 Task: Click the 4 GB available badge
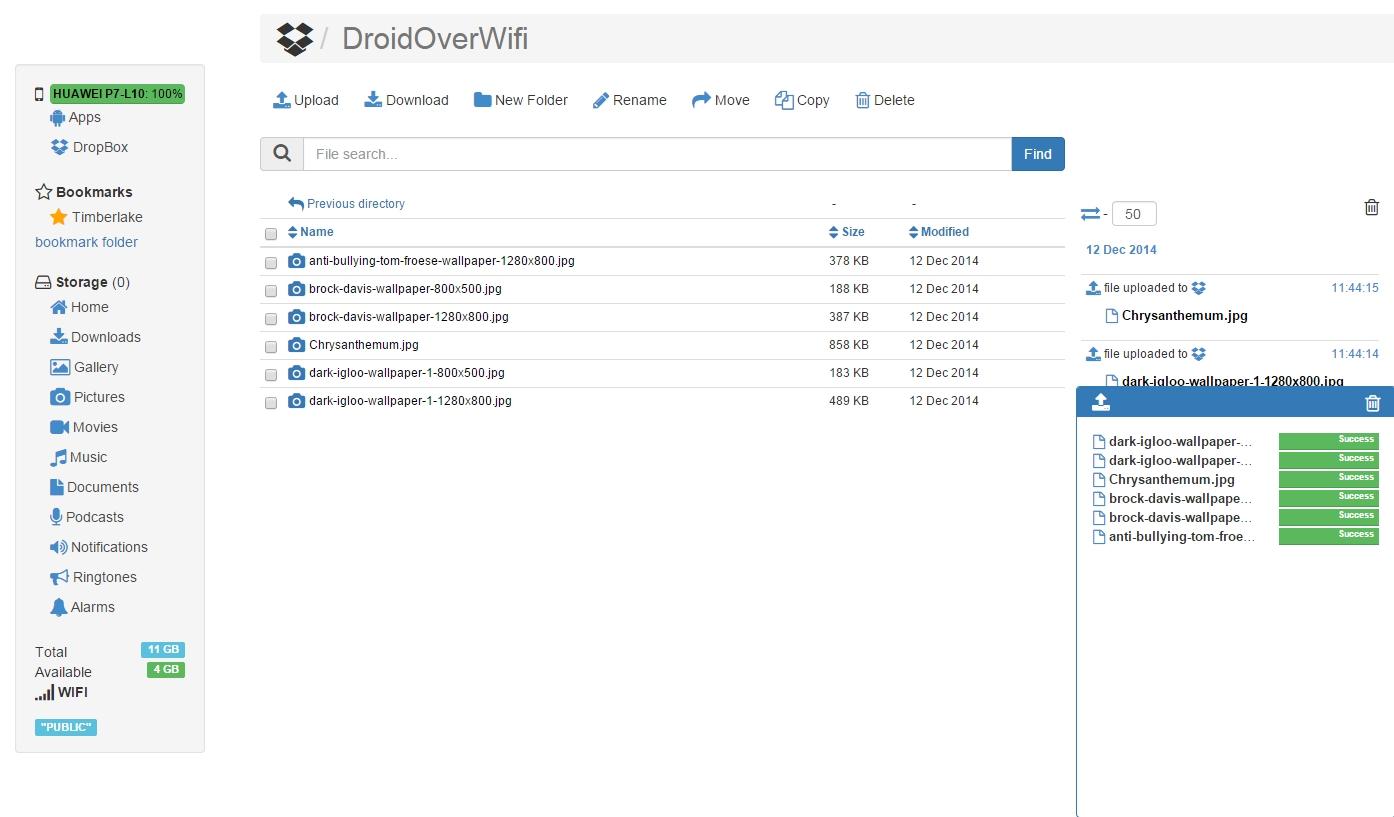pyautogui.click(x=166, y=670)
